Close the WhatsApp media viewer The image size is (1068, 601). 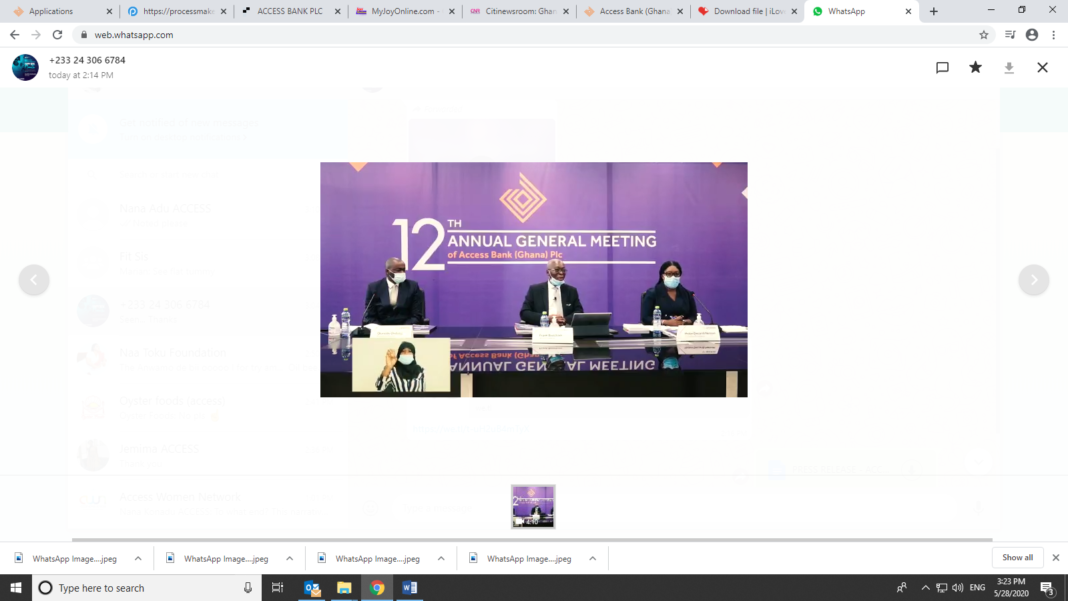click(x=1042, y=67)
